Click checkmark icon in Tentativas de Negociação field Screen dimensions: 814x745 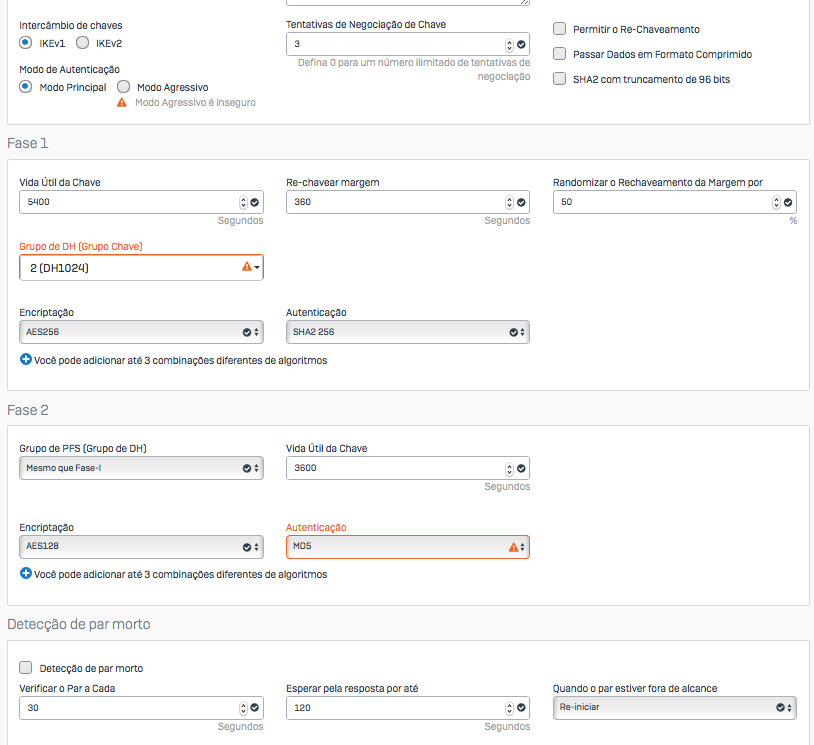click(x=521, y=45)
